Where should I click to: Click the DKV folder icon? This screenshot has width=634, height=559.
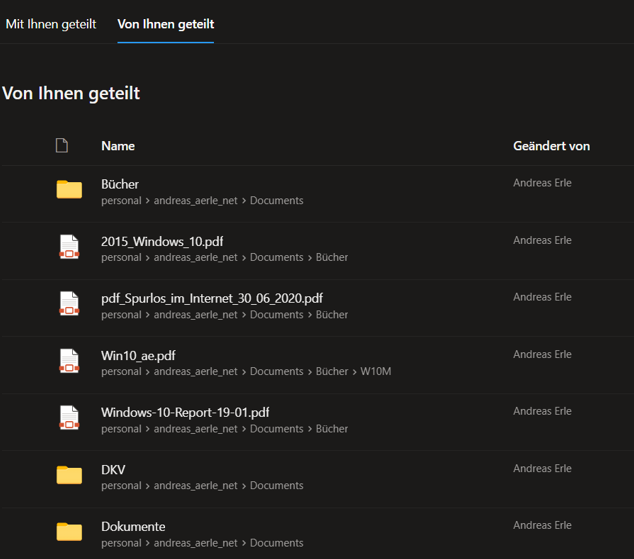point(69,475)
